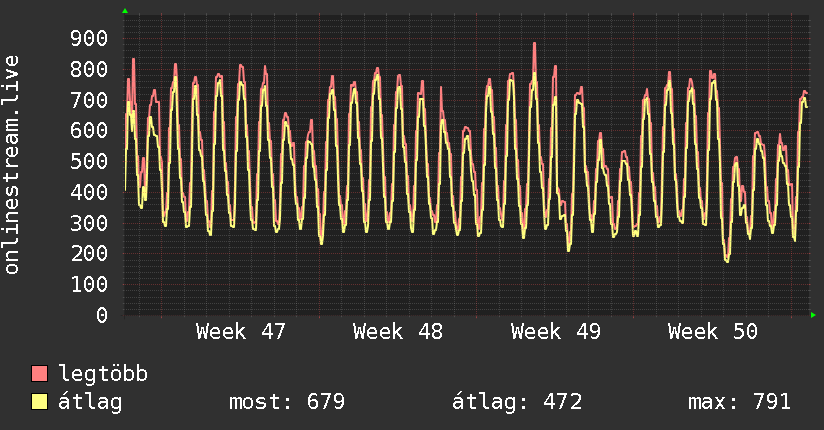Click the 800 y-axis tick label
This screenshot has width=824, height=430.
(89, 69)
